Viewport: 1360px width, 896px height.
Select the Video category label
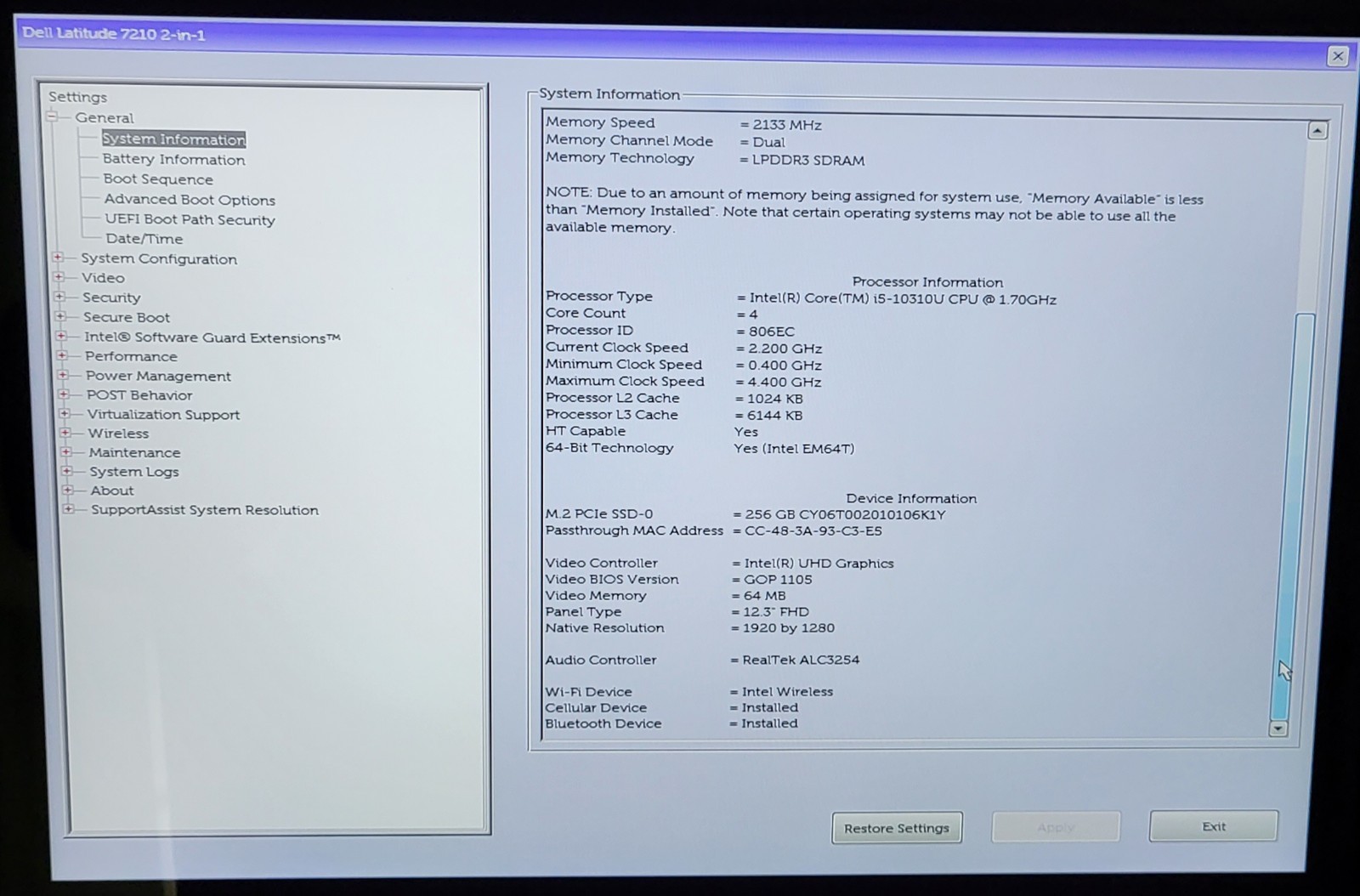[x=103, y=278]
